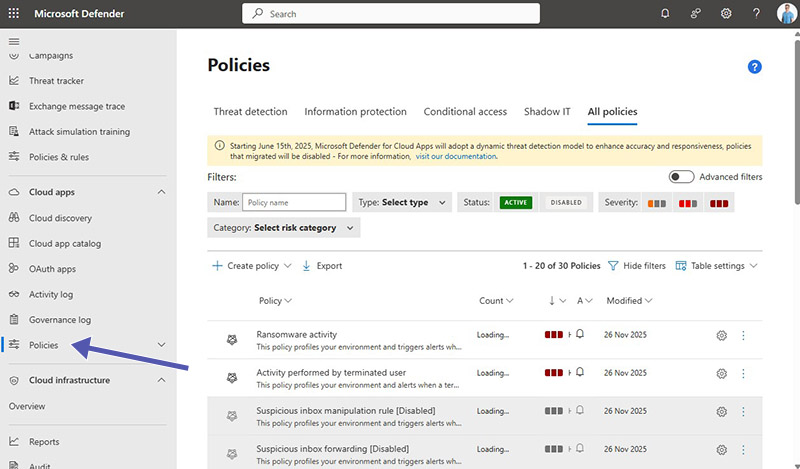Viewport: 800px width, 469px height.
Task: Open Ransomware activity policy
Action: 296,334
